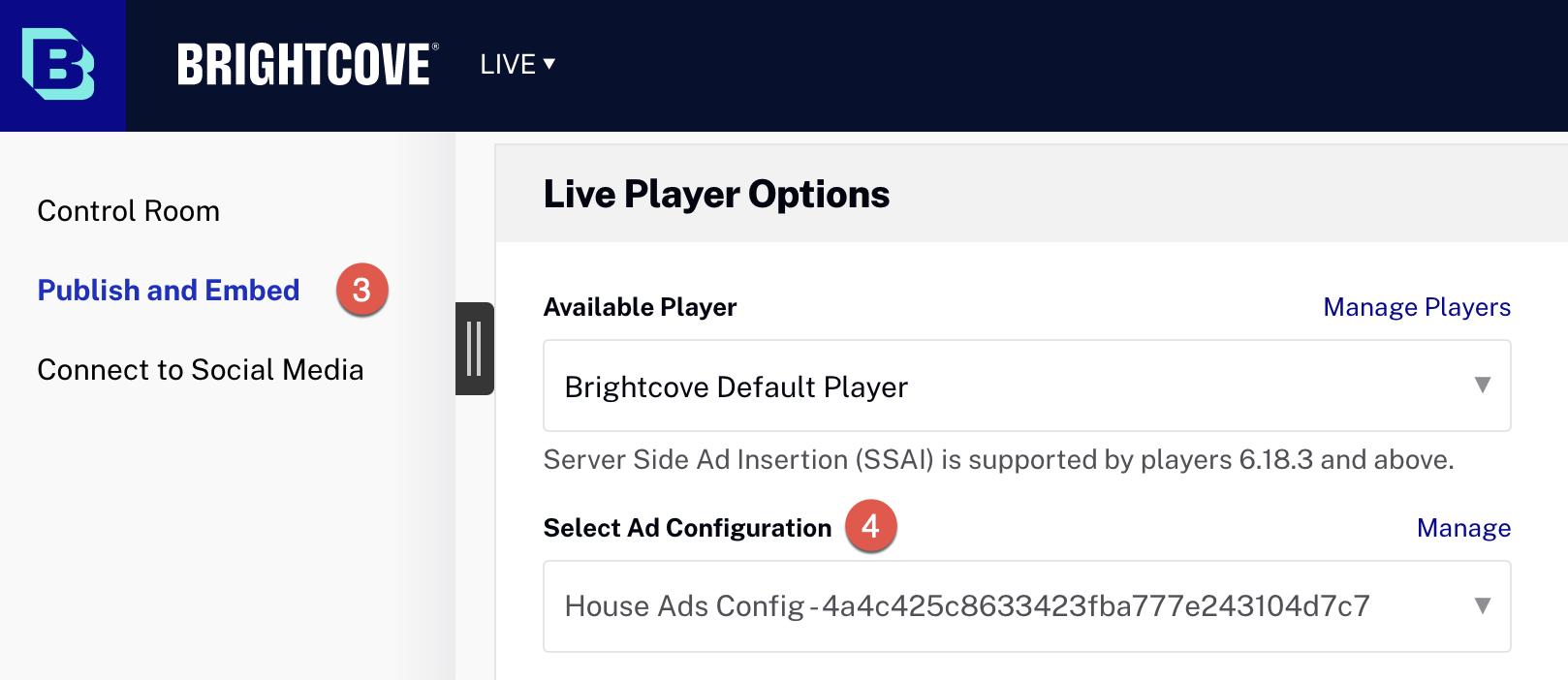The height and width of the screenshot is (680, 1568).
Task: Click the Select Ad Configuration label
Action: click(687, 528)
